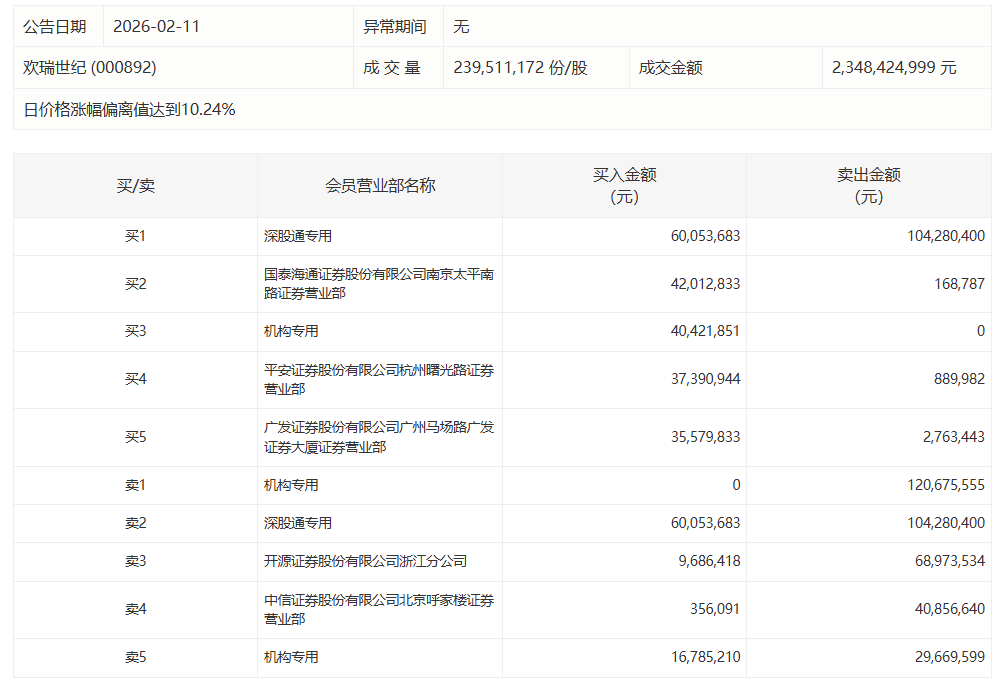Click the announcement date 2026-02-11
Viewport: 1000px width, 693px height.
[x=156, y=27]
